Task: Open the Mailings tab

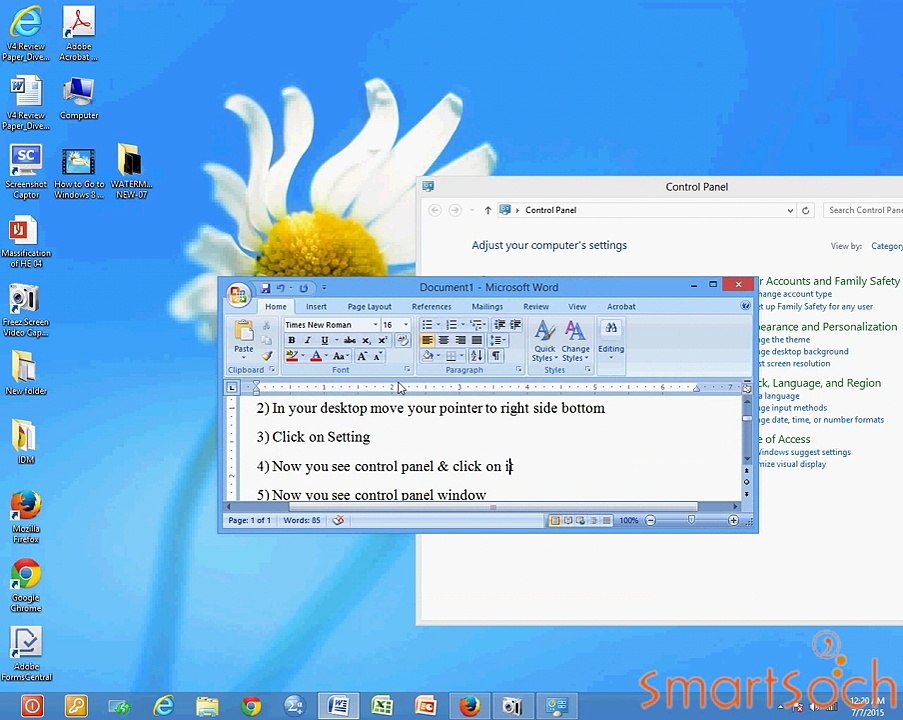Action: [487, 306]
